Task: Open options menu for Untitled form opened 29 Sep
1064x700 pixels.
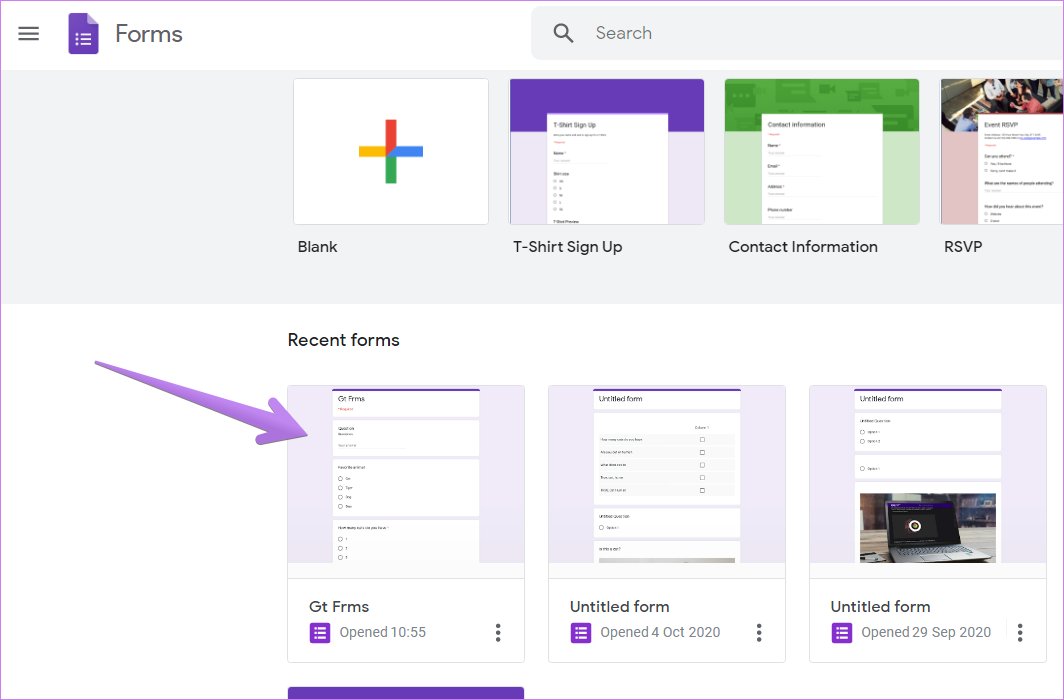Action: click(1020, 633)
